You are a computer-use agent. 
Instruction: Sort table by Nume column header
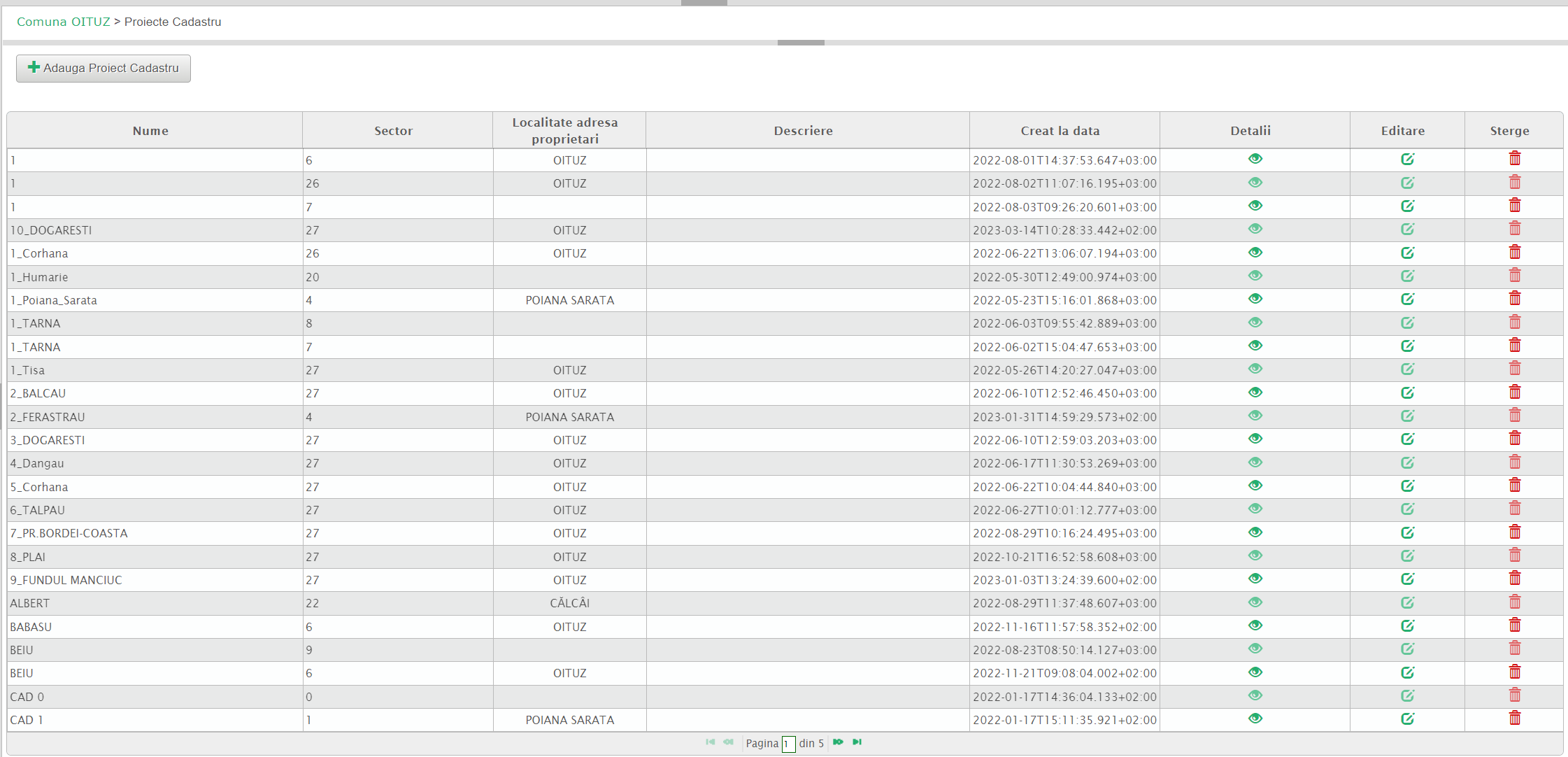click(x=150, y=131)
